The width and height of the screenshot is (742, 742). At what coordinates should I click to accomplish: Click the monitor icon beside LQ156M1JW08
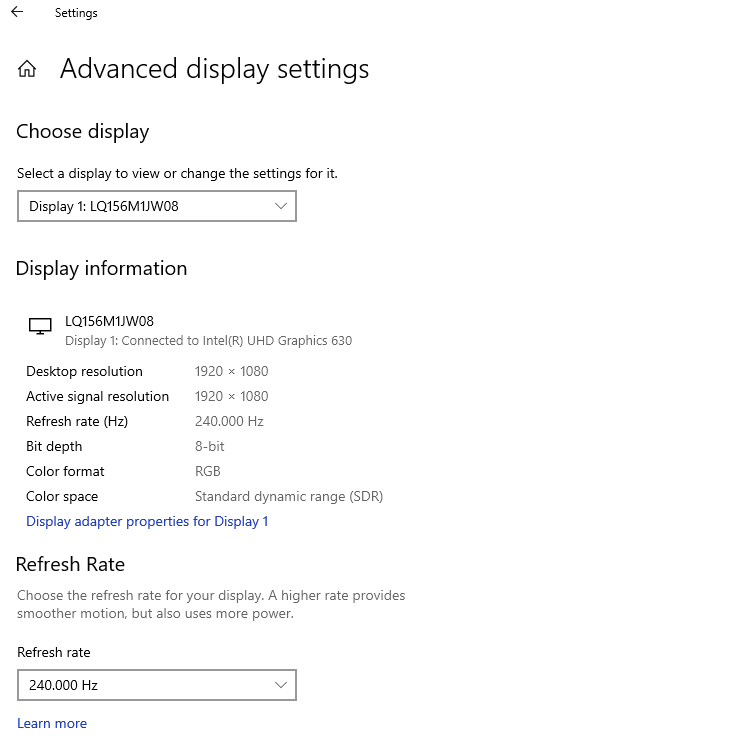[x=40, y=326]
